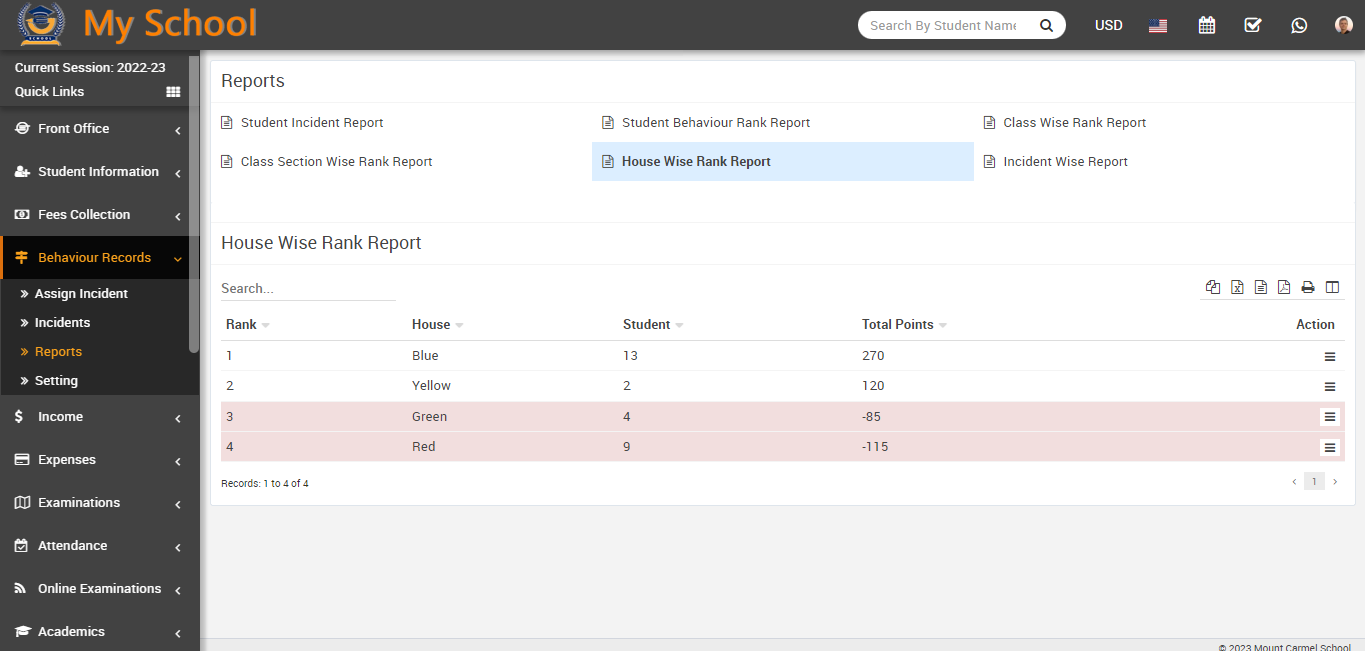
Task: Open the WhatsApp icon in header
Action: pos(1299,25)
